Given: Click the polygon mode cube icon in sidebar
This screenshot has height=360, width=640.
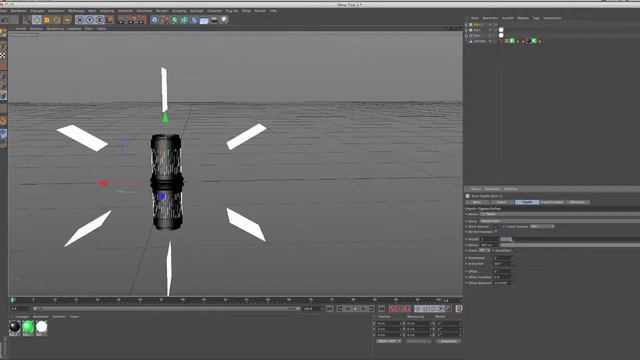Looking at the screenshot, I should click(x=3, y=95).
